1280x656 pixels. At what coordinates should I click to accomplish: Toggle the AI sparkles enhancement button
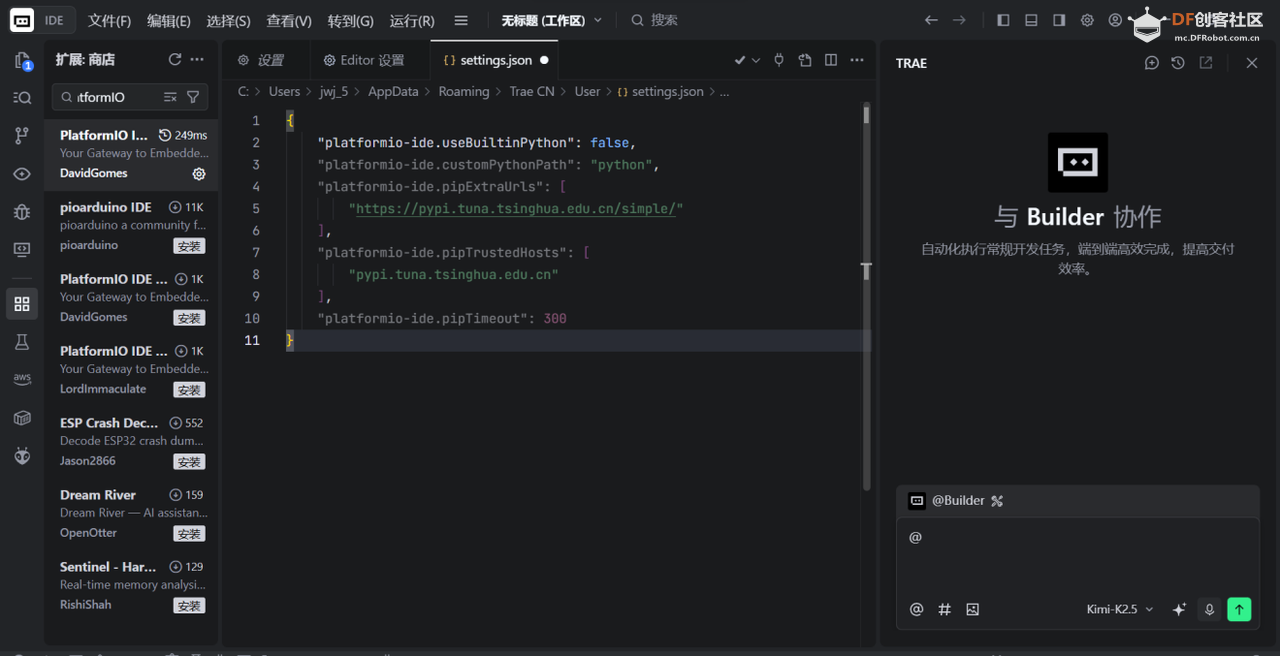coord(1179,609)
